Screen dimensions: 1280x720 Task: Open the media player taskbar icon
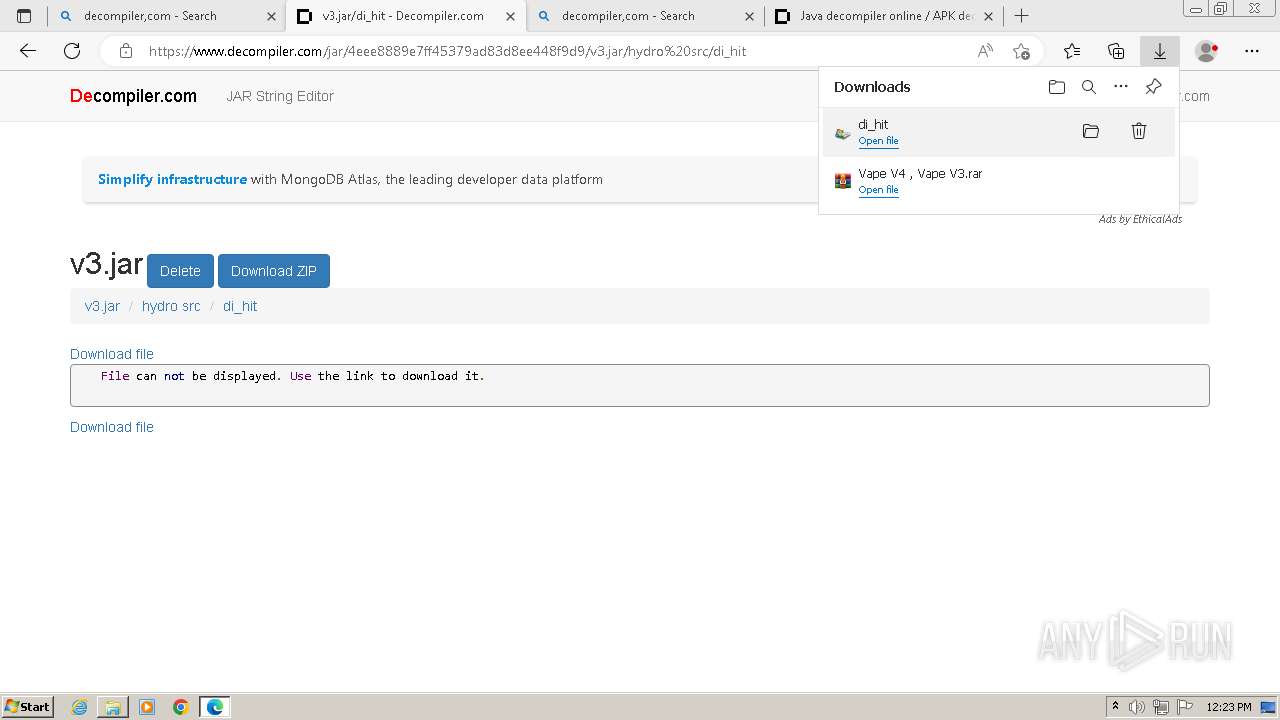pos(147,707)
